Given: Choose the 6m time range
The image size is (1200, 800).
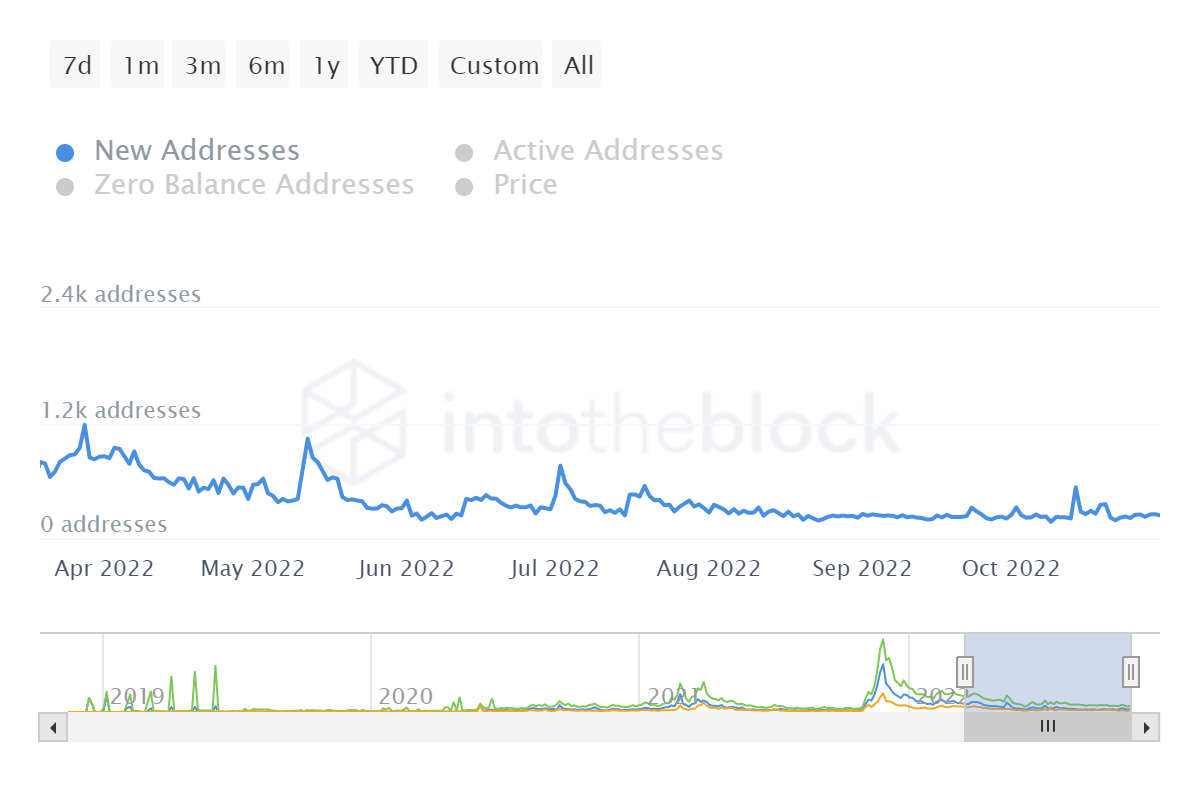Looking at the screenshot, I should pos(264,66).
